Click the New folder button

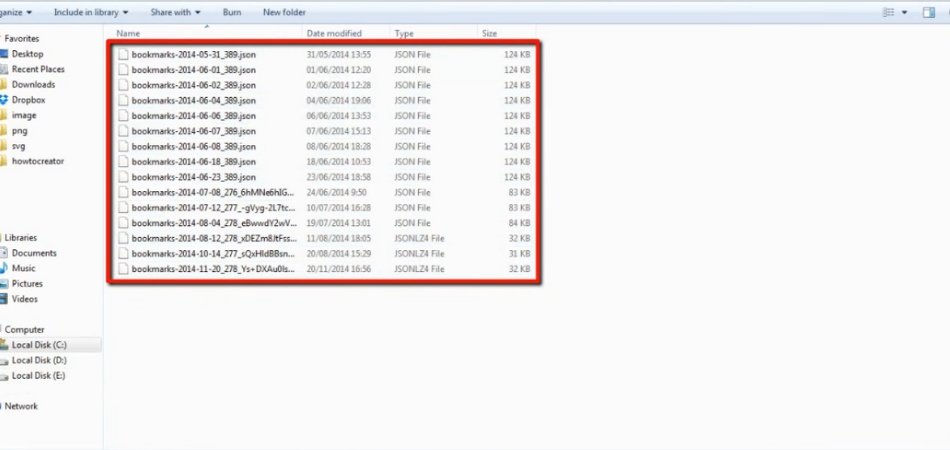(284, 12)
